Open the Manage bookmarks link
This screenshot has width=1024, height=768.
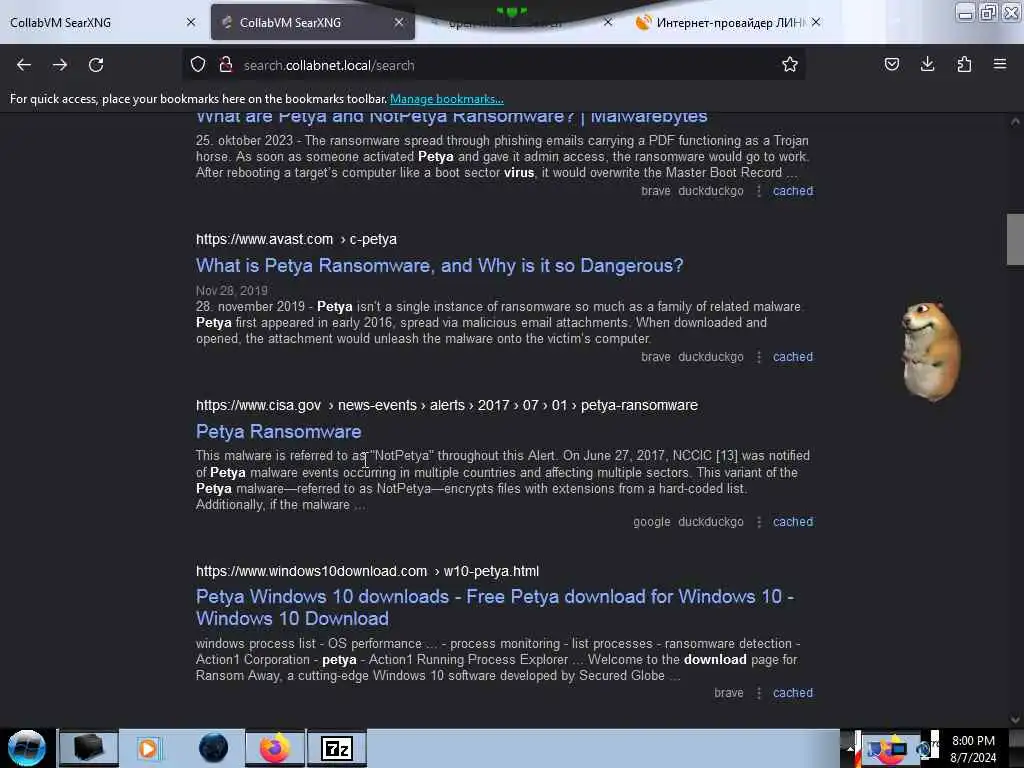447,99
